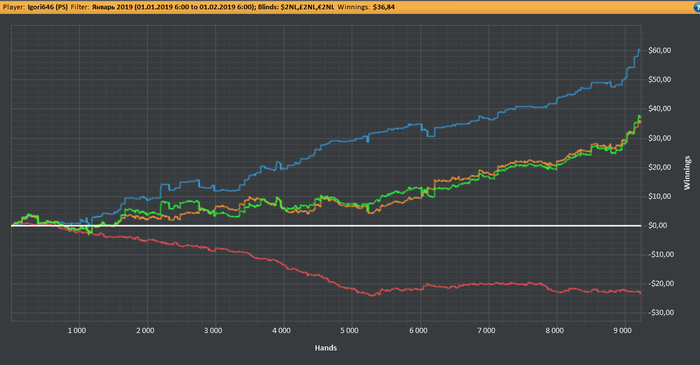This screenshot has width=700, height=365.
Task: Click the $30,00 y-axis label
Action: coord(660,138)
